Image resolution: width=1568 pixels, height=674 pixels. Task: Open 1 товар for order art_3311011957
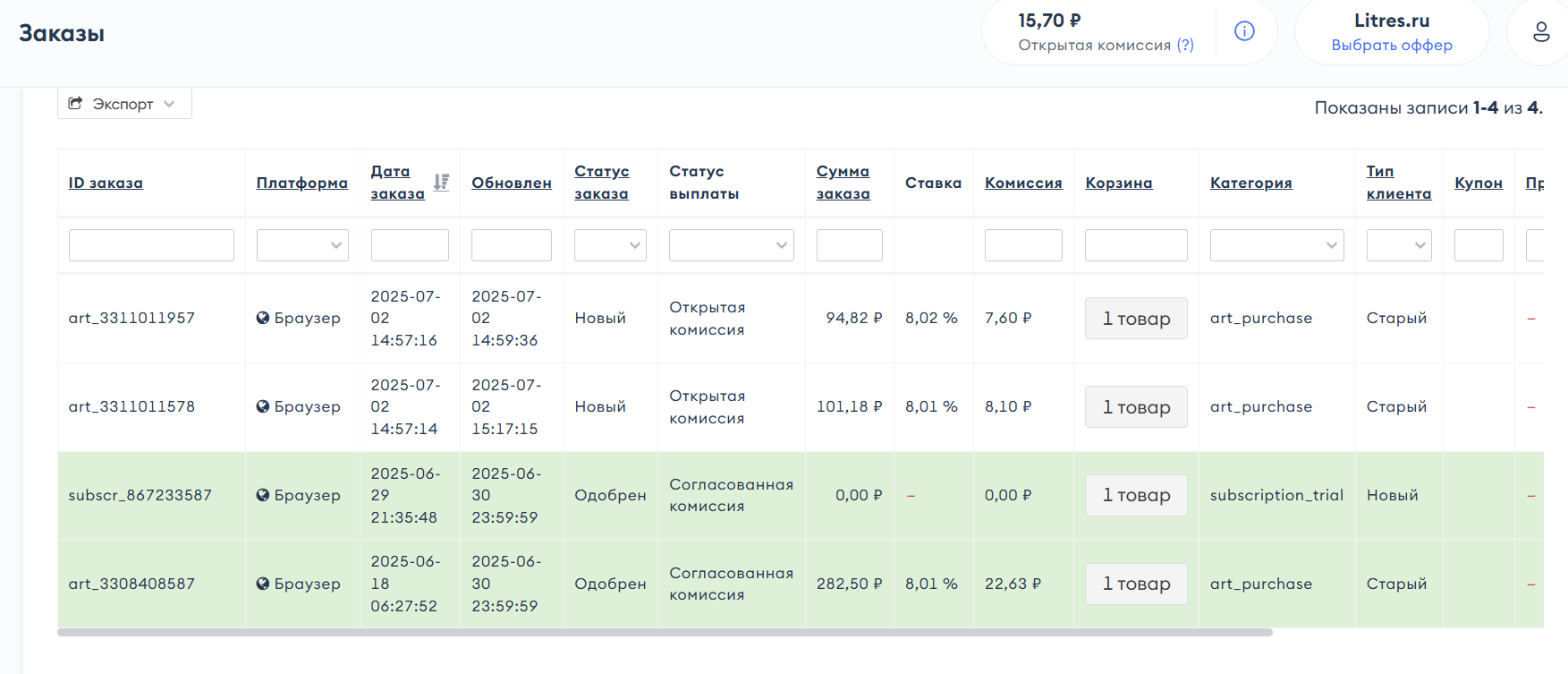[x=1136, y=318]
